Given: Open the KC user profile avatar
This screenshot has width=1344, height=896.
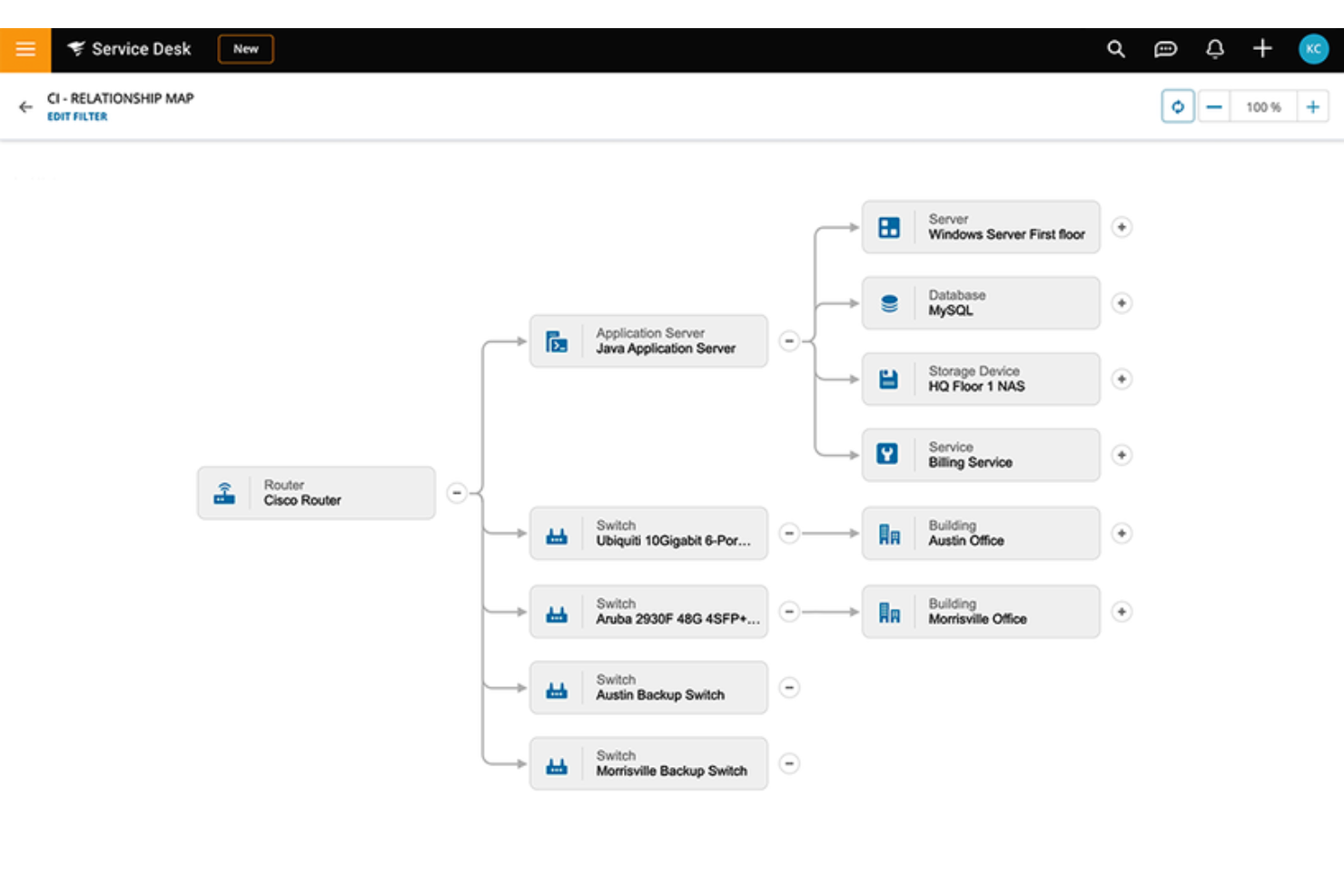Looking at the screenshot, I should (1311, 50).
